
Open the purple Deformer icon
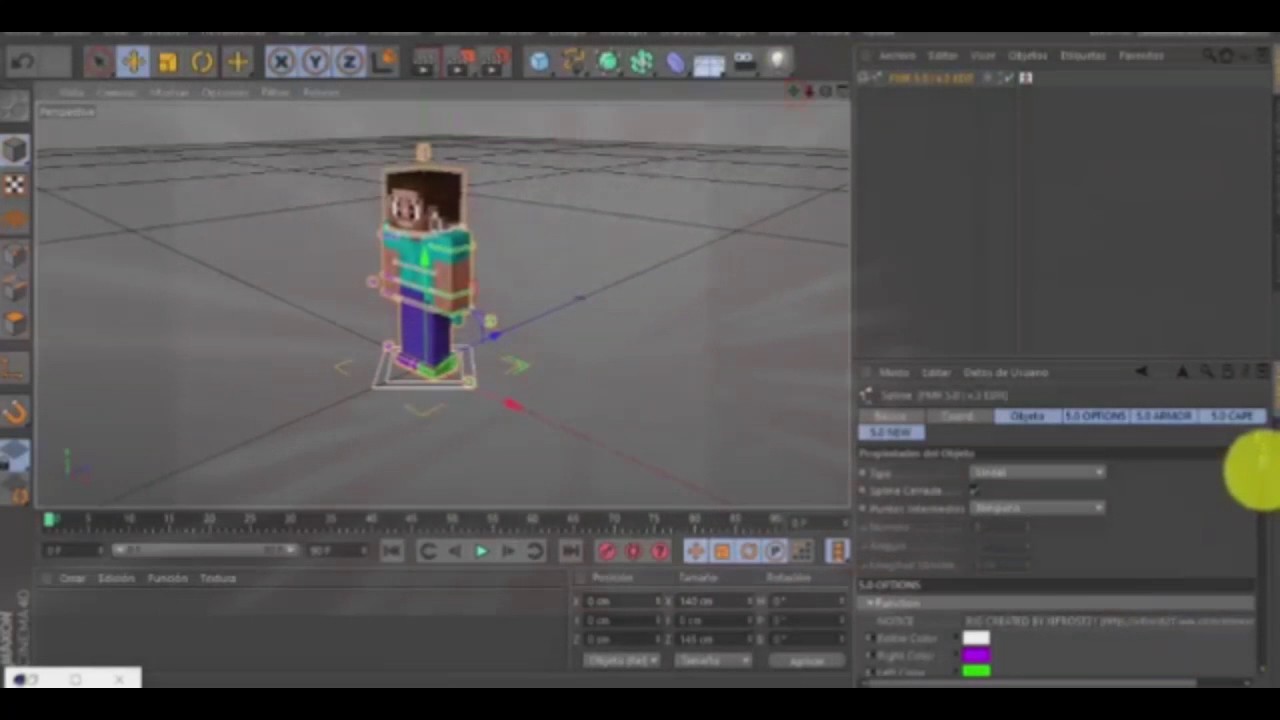click(x=675, y=62)
